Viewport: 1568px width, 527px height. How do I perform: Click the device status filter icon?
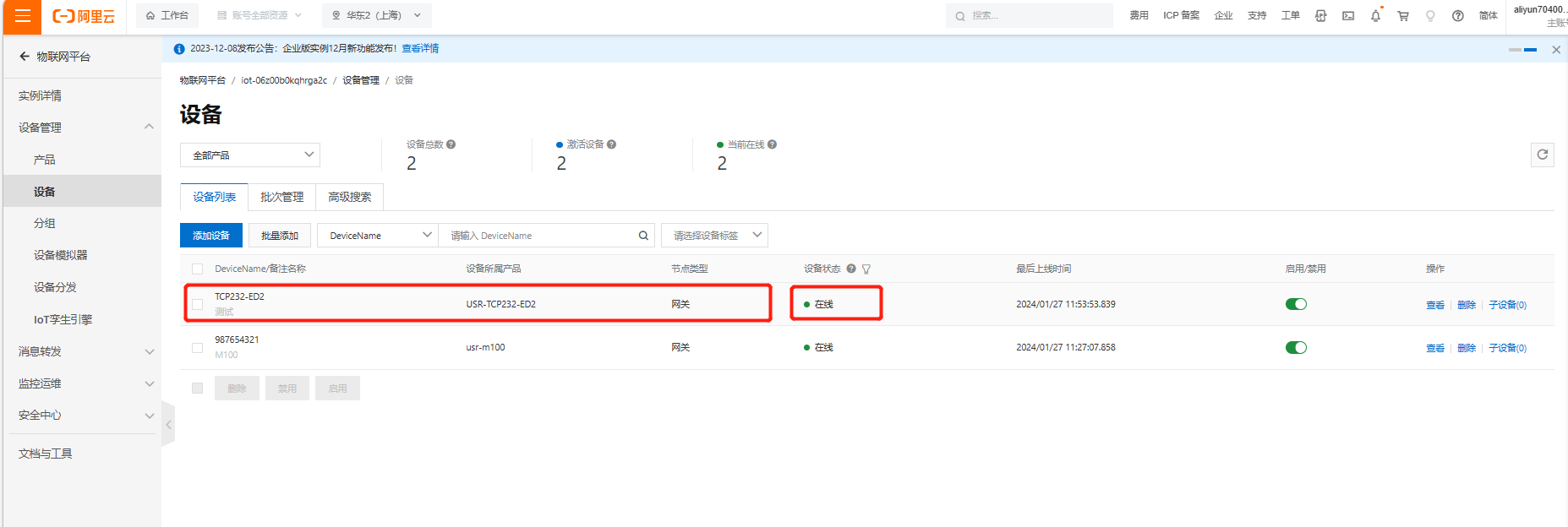866,269
